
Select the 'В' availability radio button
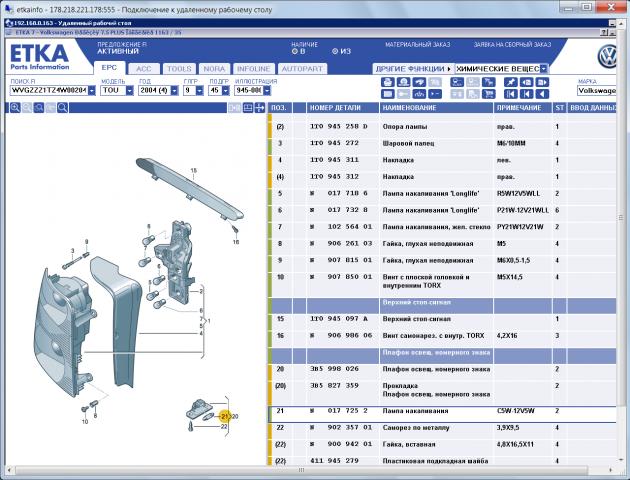[x=295, y=51]
